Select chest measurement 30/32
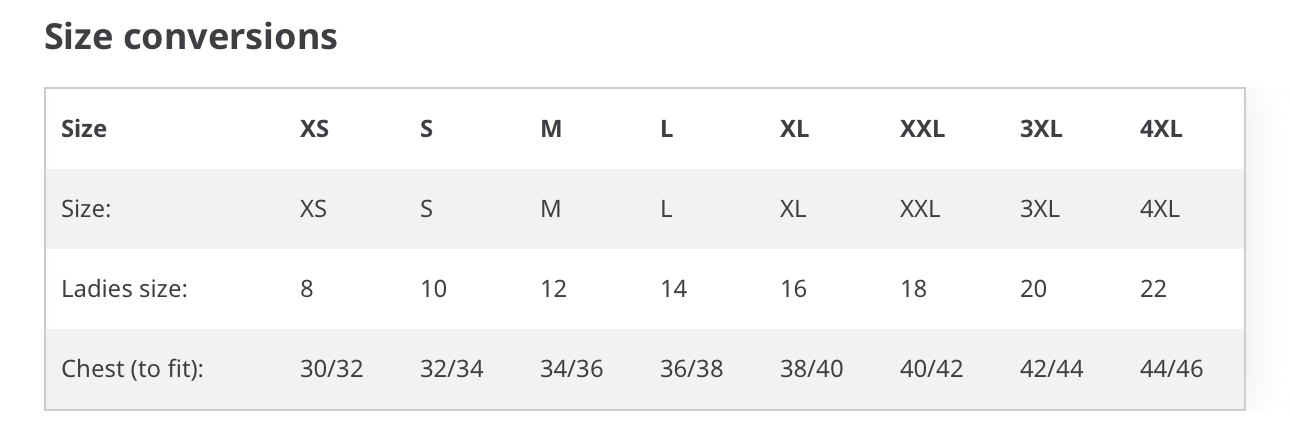This screenshot has height=448, width=1290. tap(331, 369)
